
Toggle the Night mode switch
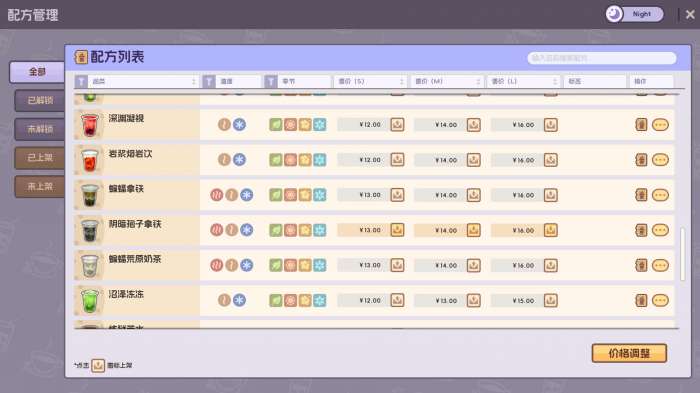[x=634, y=14]
